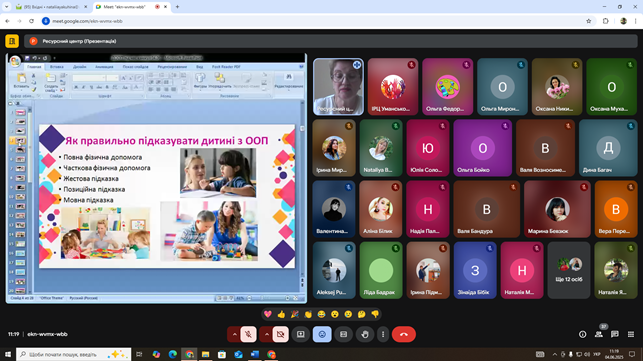
Task: Open more options three-dot menu
Action: click(383, 334)
